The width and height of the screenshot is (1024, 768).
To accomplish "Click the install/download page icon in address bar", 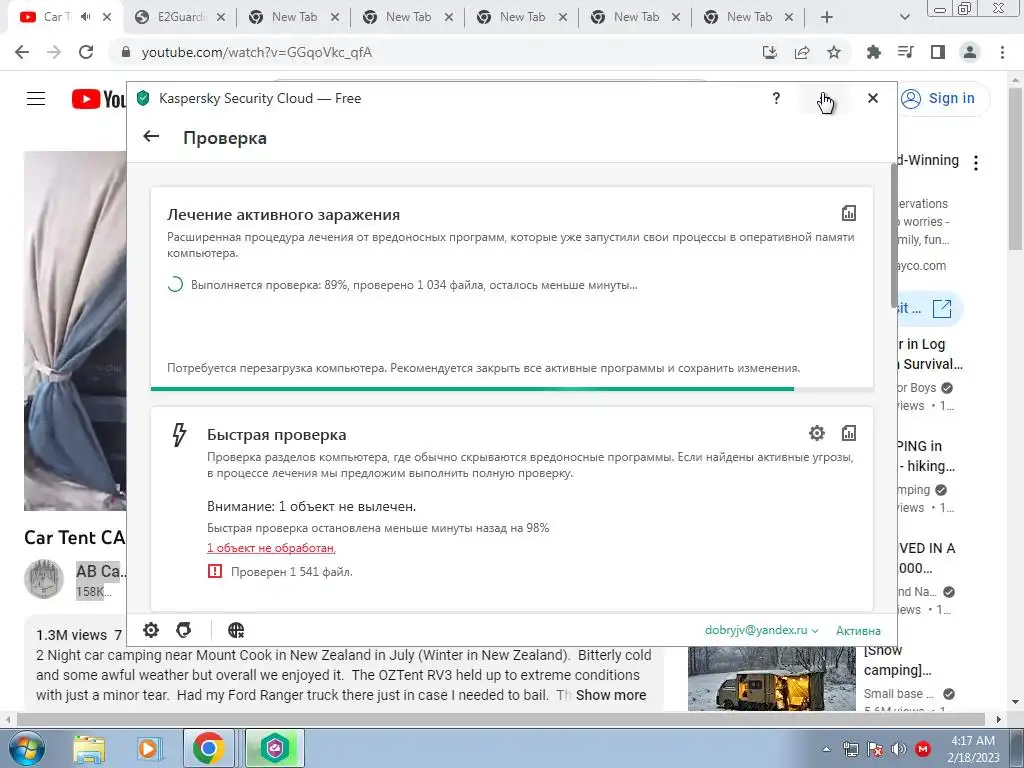I will pos(770,52).
